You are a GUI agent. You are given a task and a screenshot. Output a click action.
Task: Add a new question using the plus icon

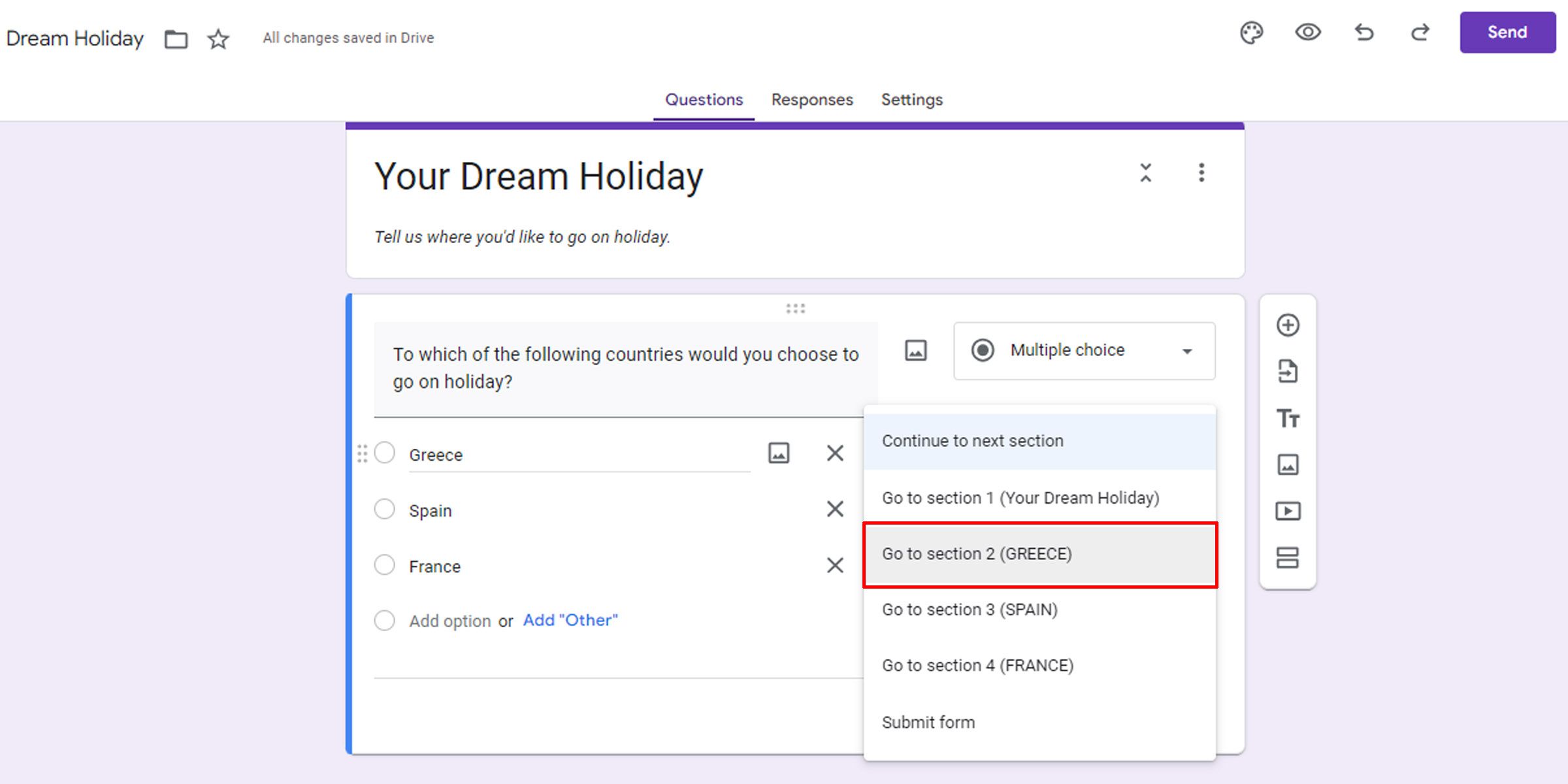coord(1288,325)
